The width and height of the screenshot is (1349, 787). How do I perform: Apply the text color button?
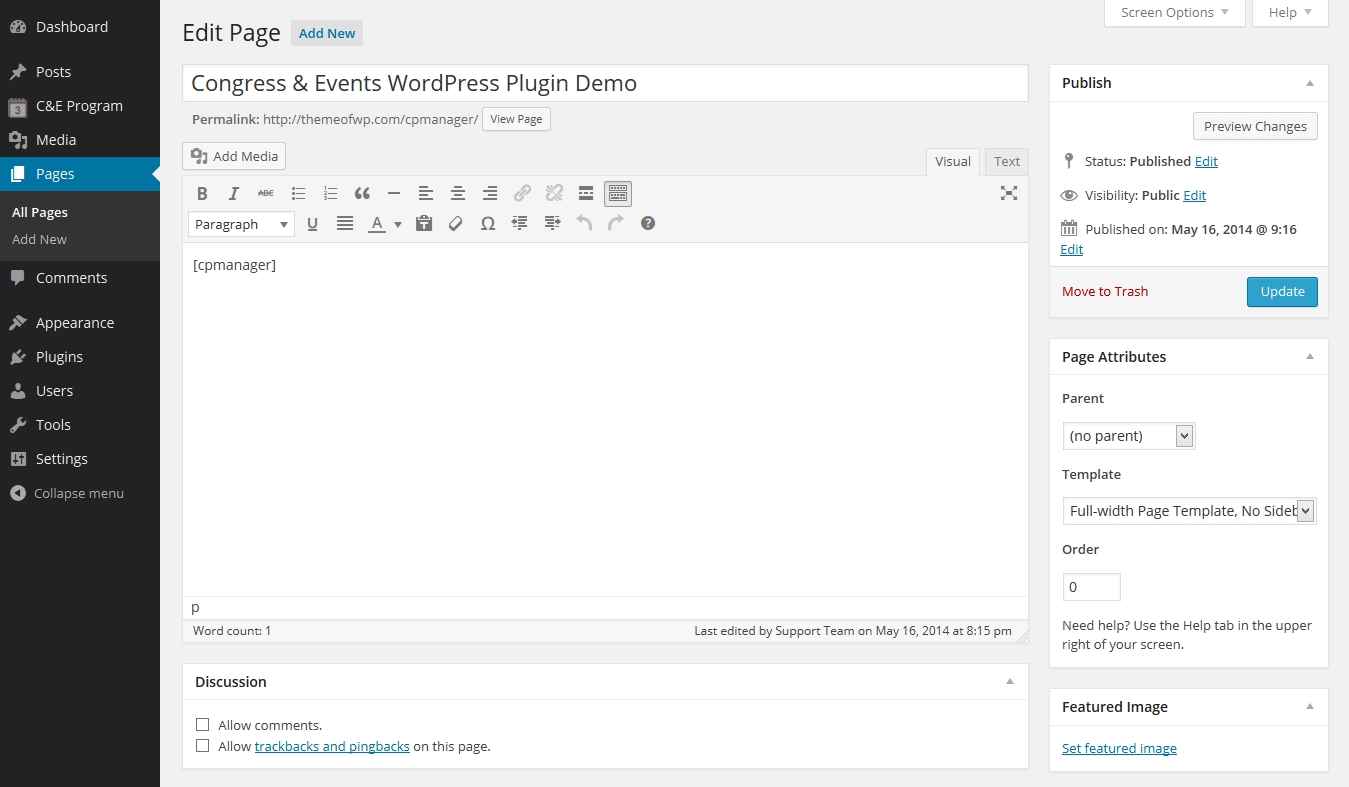[x=377, y=223]
